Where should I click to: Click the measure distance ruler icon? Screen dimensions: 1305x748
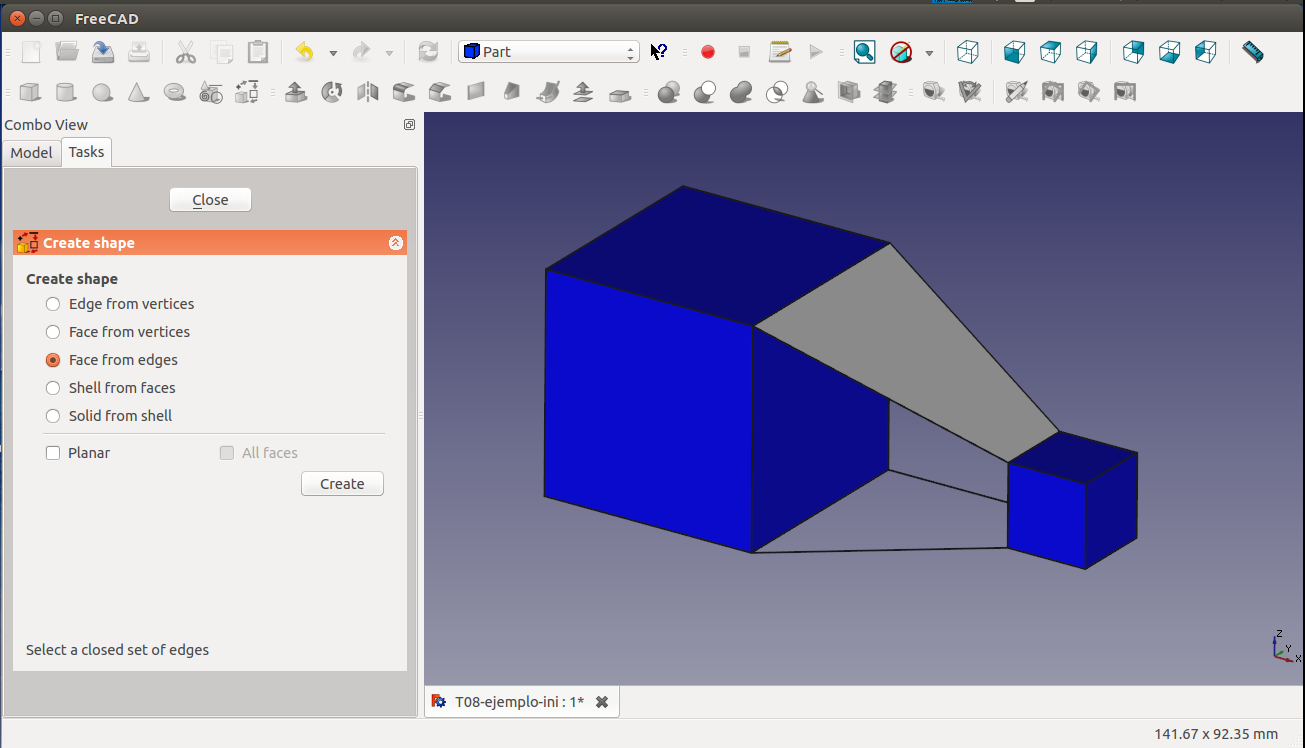(x=1252, y=52)
